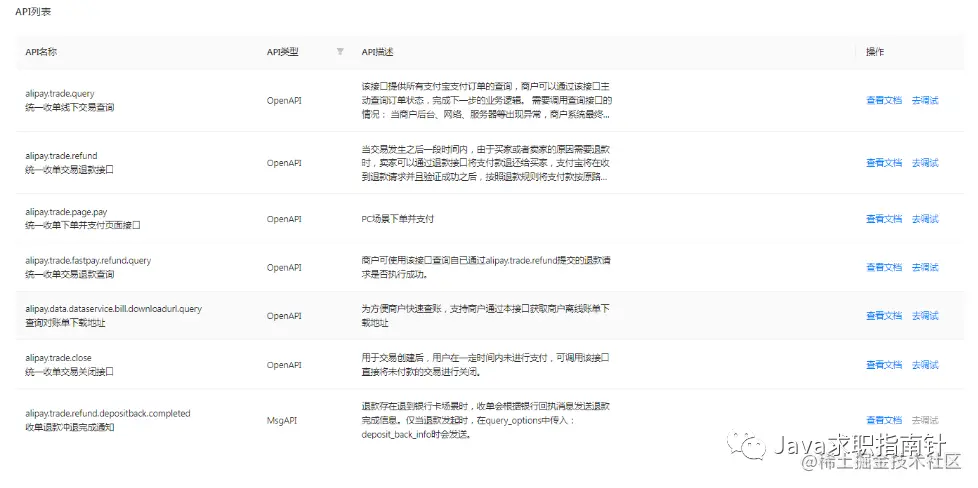Image resolution: width=978 pixels, height=488 pixels.
Task: Open the API类型 column filter icon
Action: tap(340, 52)
